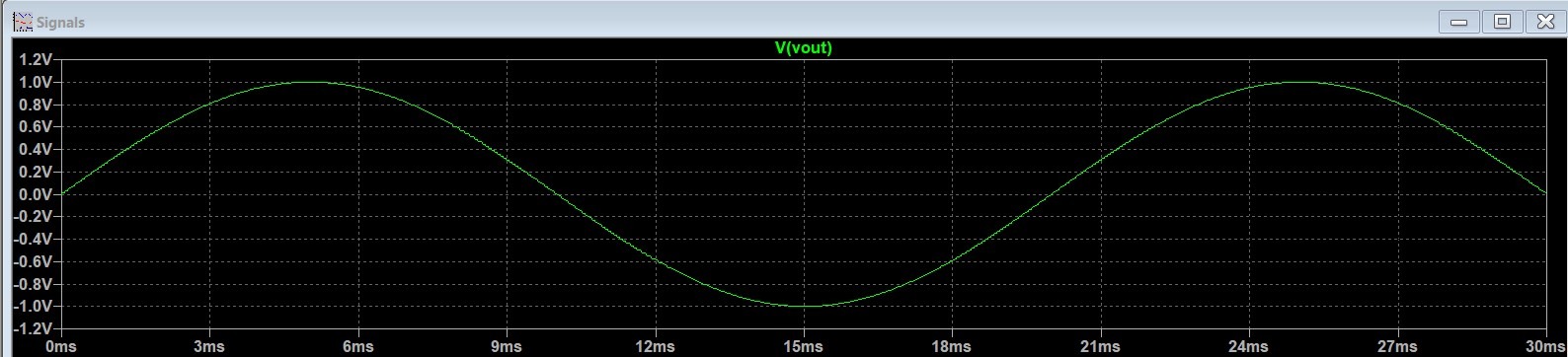Click the Signals window title text

click(60, 22)
